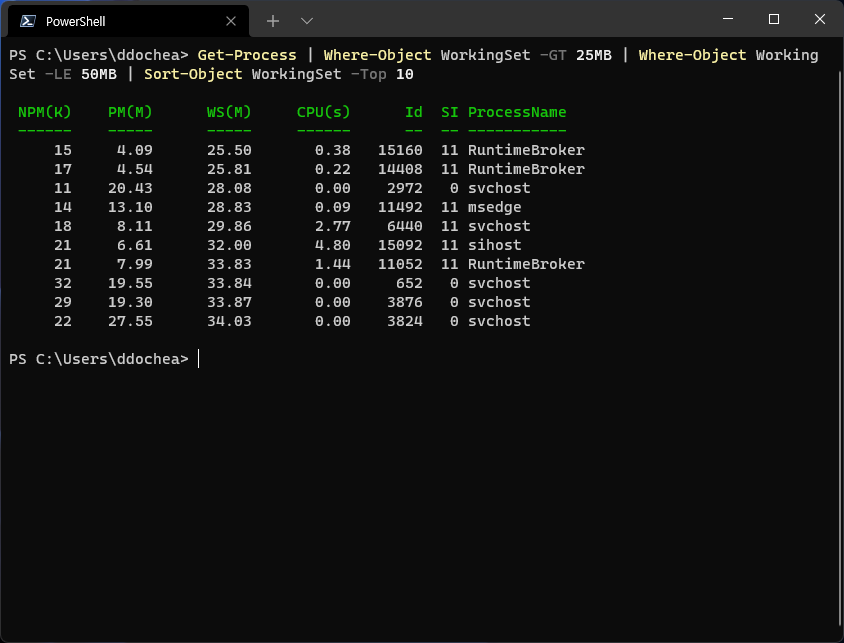Click process Id 652

click(x=410, y=283)
